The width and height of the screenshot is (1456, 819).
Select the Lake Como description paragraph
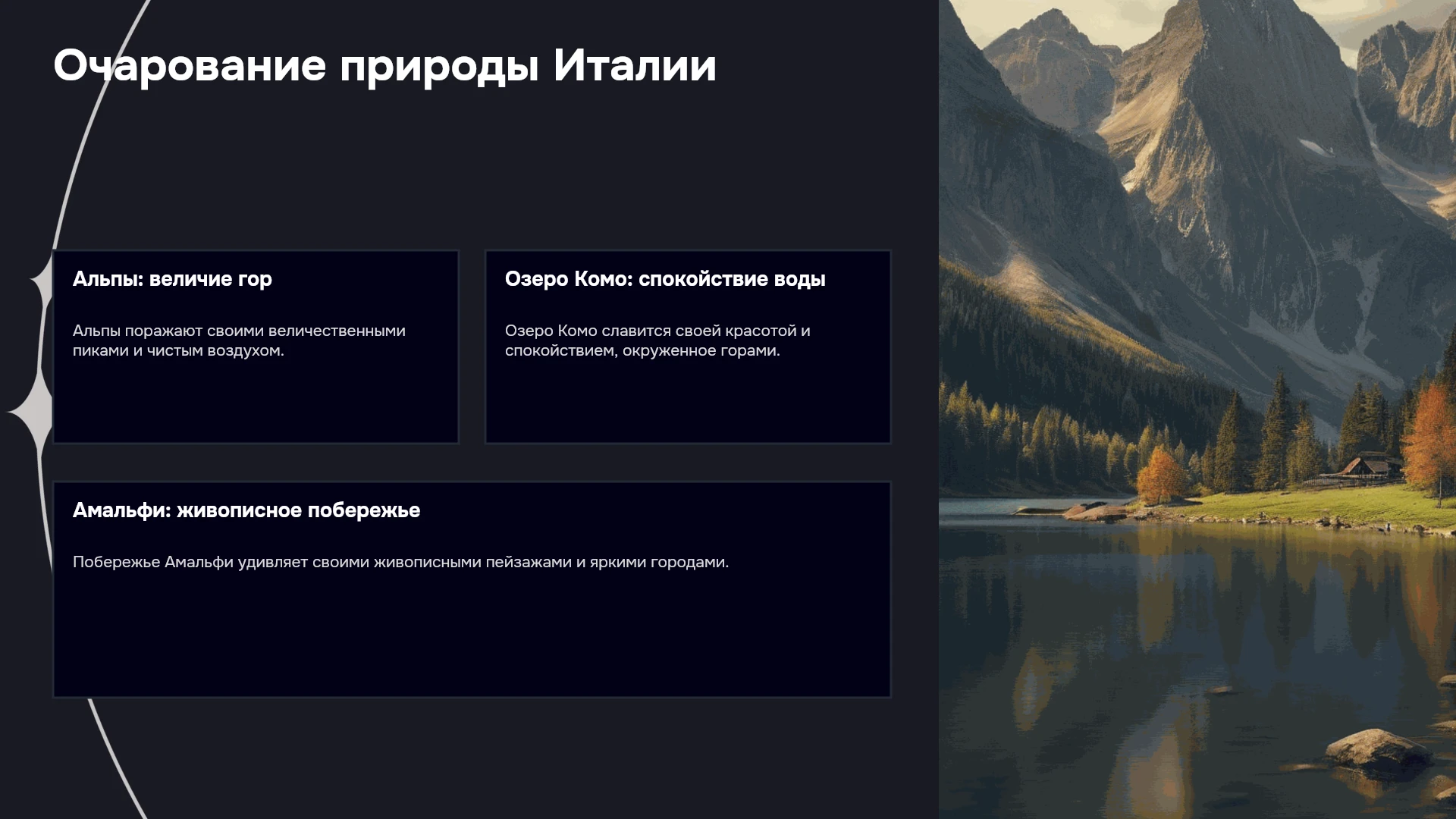point(657,340)
